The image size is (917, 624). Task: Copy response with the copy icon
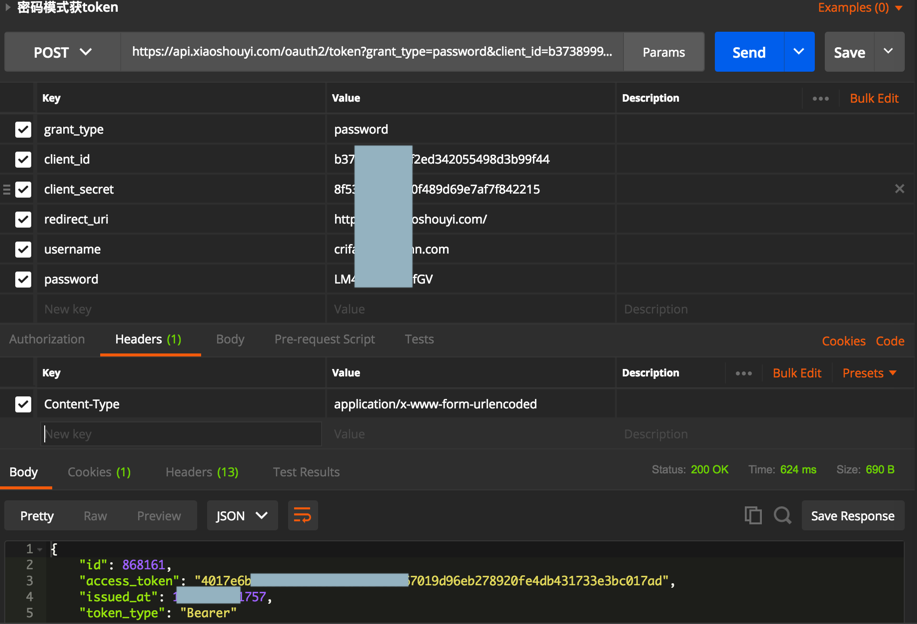(753, 515)
